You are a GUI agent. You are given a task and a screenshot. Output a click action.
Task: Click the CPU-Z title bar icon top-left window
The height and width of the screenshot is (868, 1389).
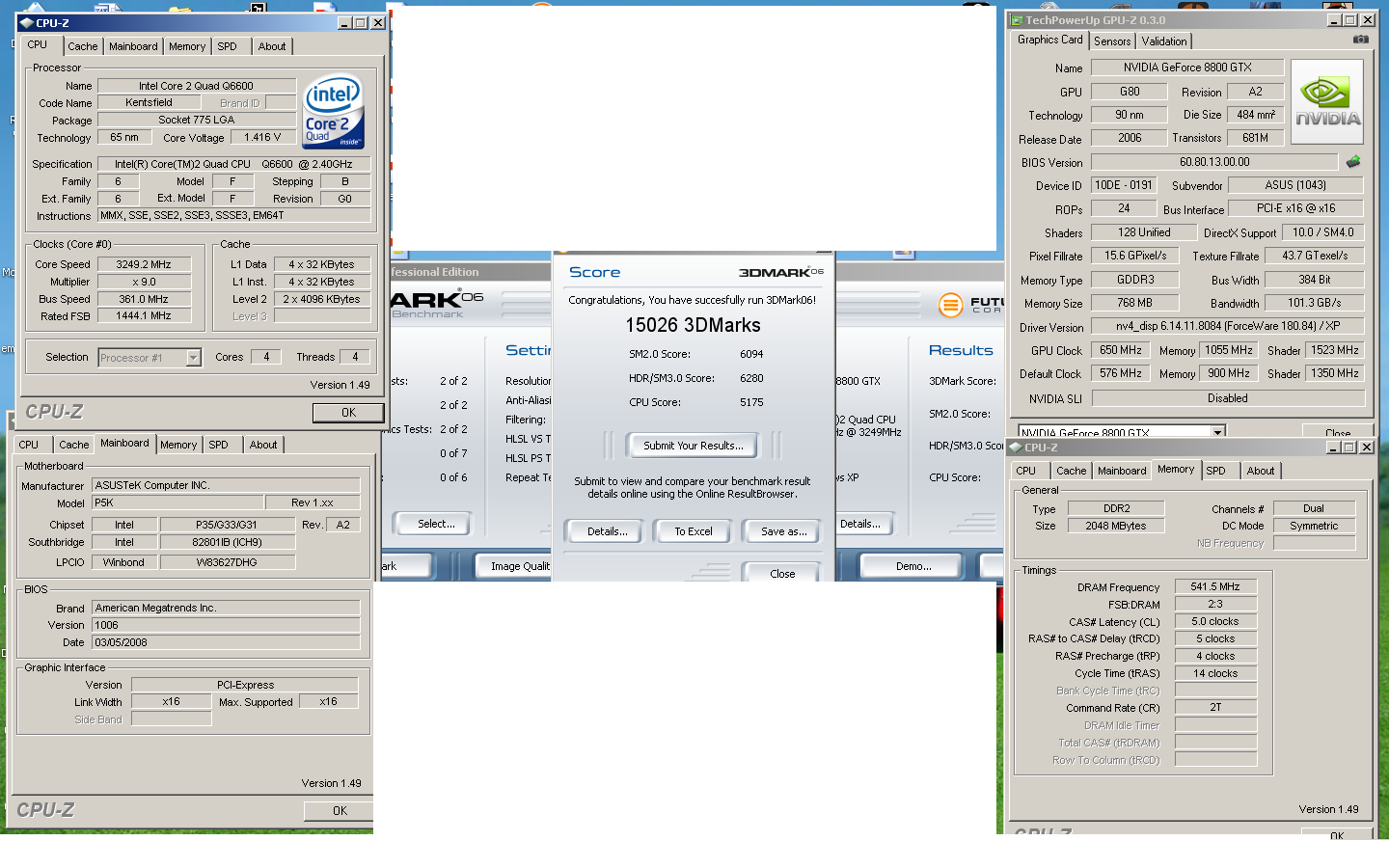(26, 22)
